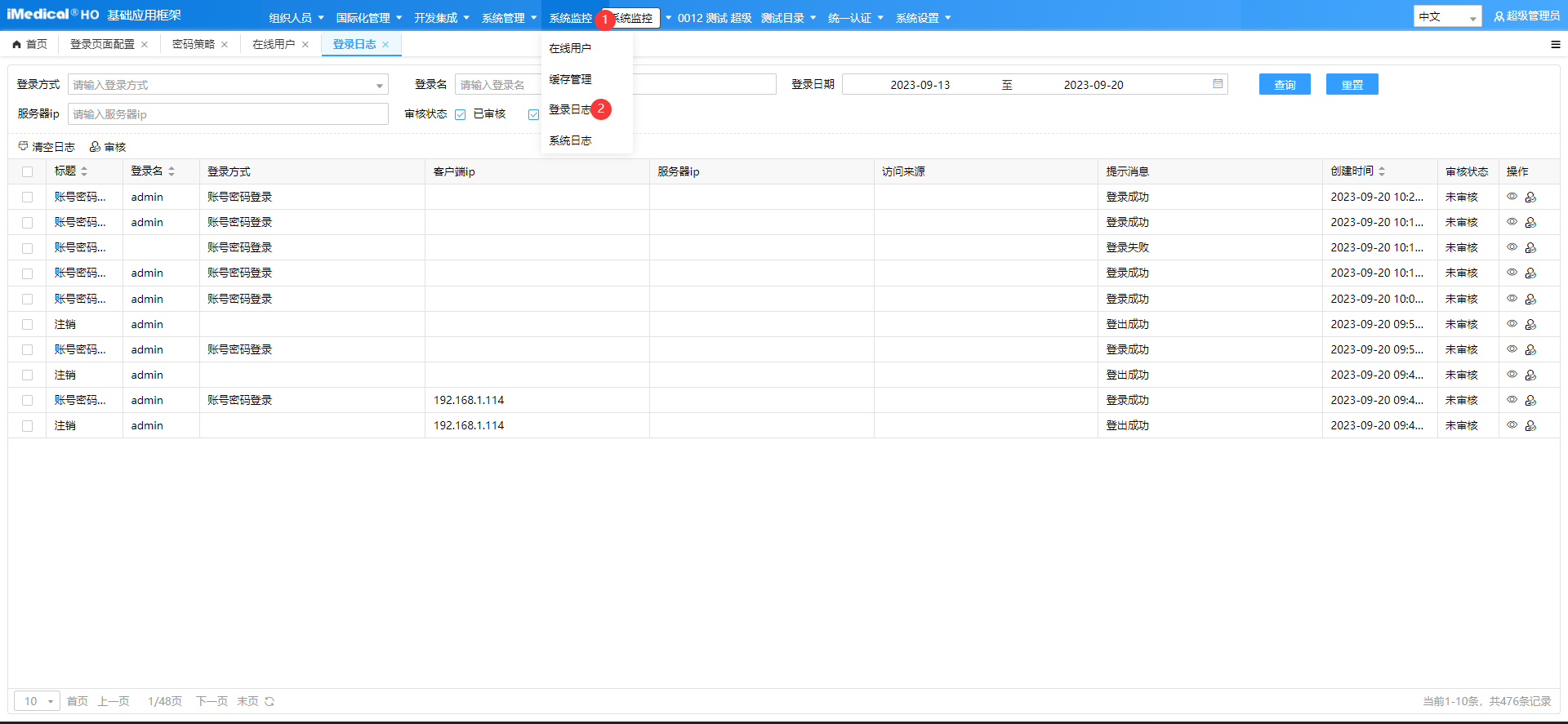Check the select-all checkbox in table header

click(28, 171)
